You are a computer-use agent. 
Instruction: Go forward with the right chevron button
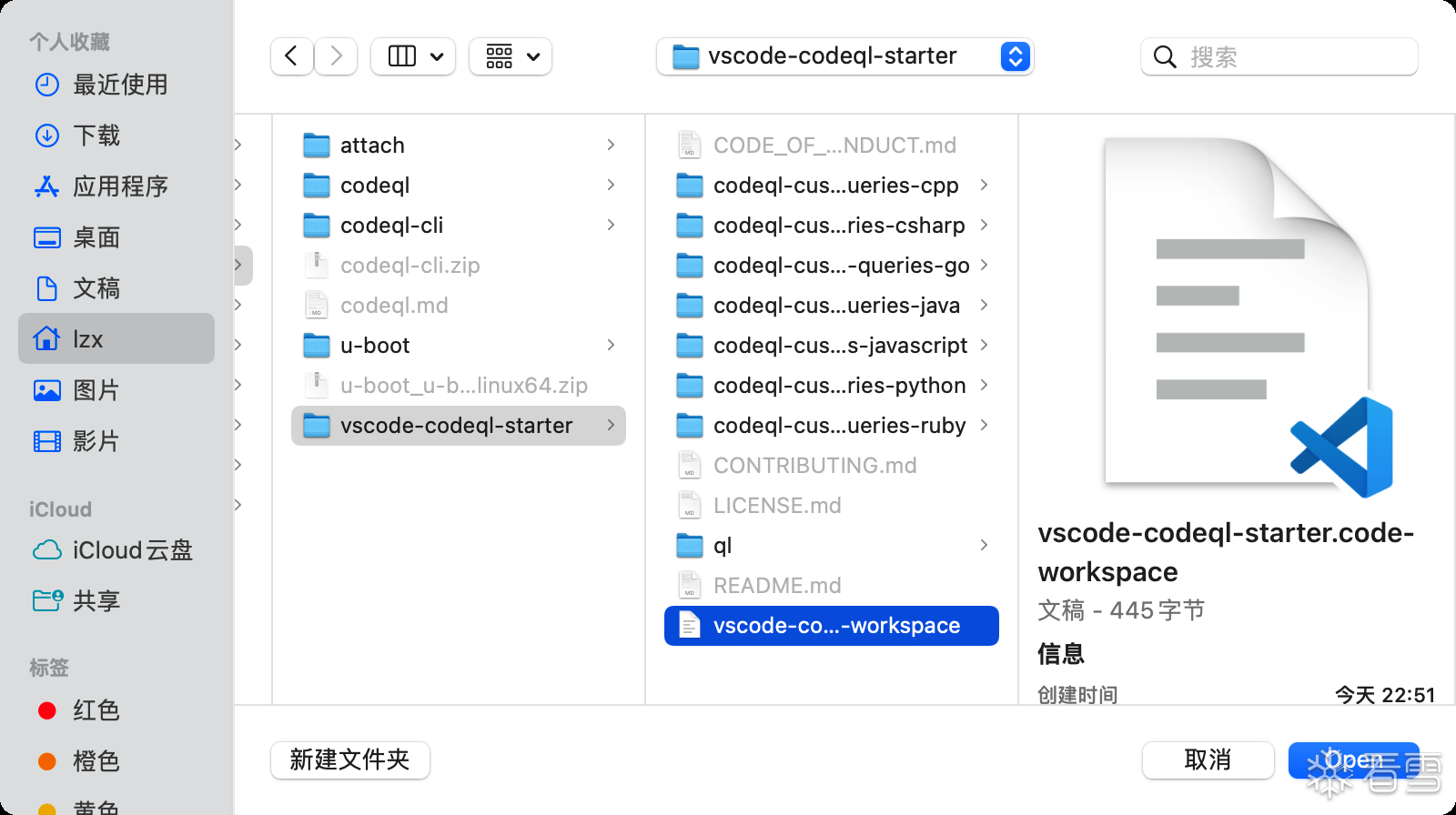point(336,56)
